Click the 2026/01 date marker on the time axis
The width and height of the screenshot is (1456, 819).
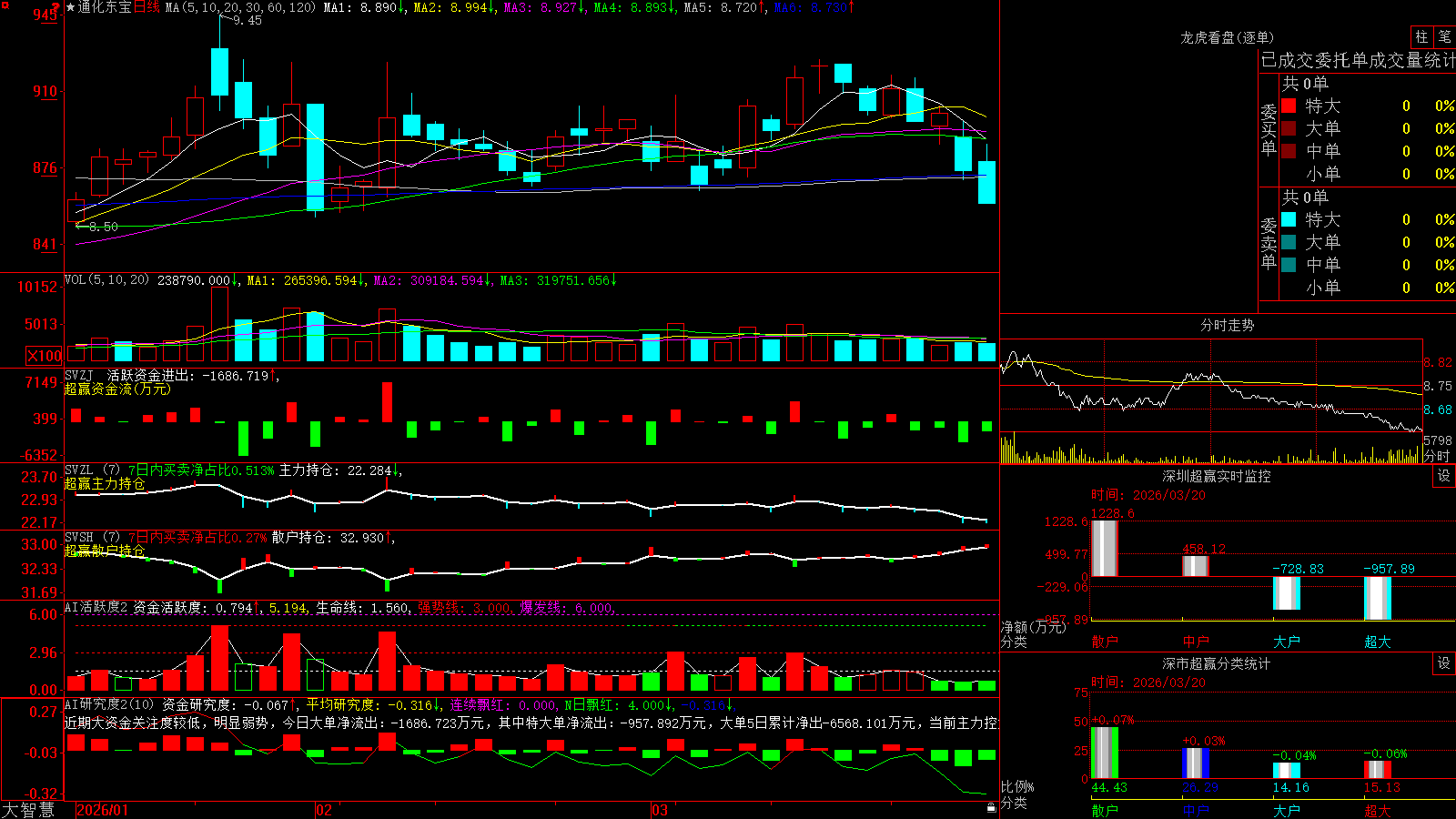(103, 810)
